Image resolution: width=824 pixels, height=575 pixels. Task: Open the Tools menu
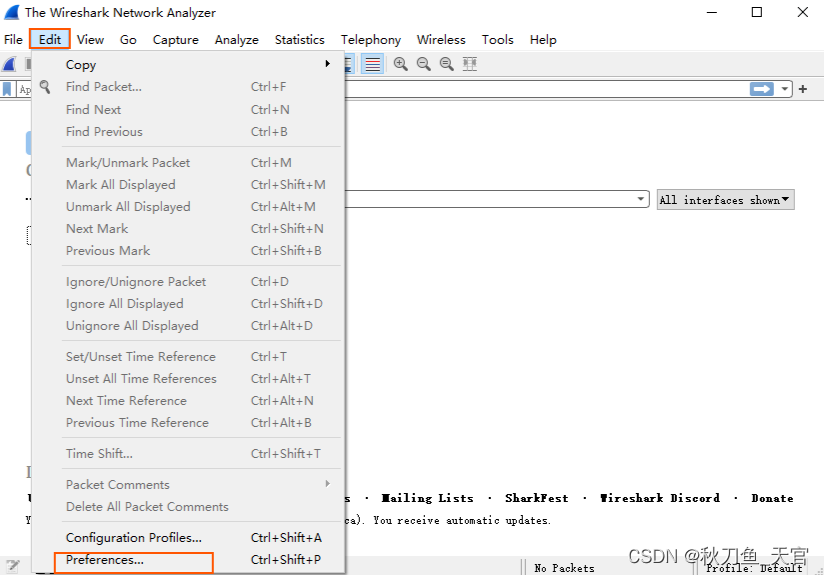point(498,39)
